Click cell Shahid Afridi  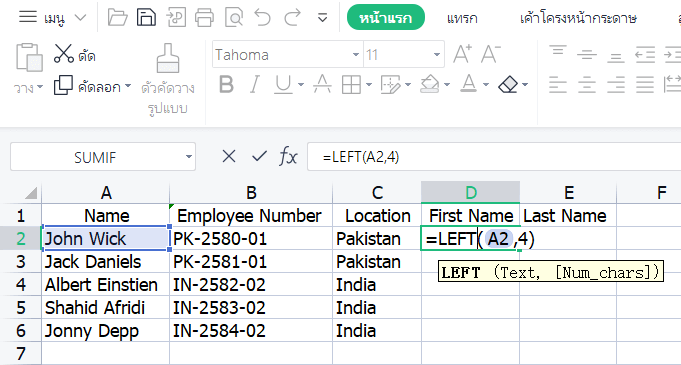pos(106,308)
